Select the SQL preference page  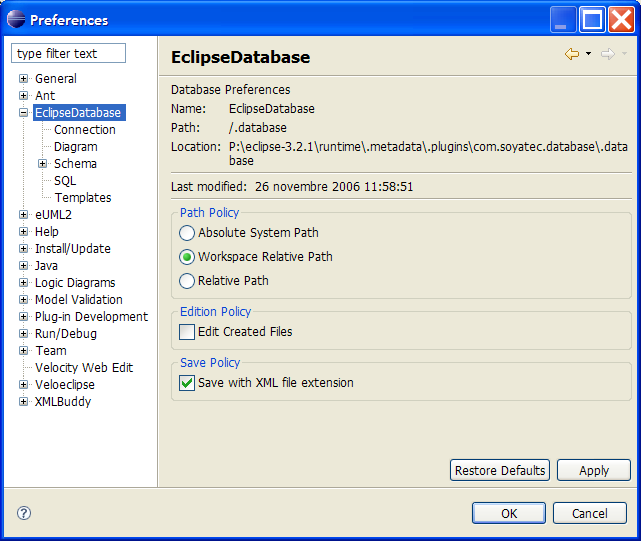tap(65, 181)
